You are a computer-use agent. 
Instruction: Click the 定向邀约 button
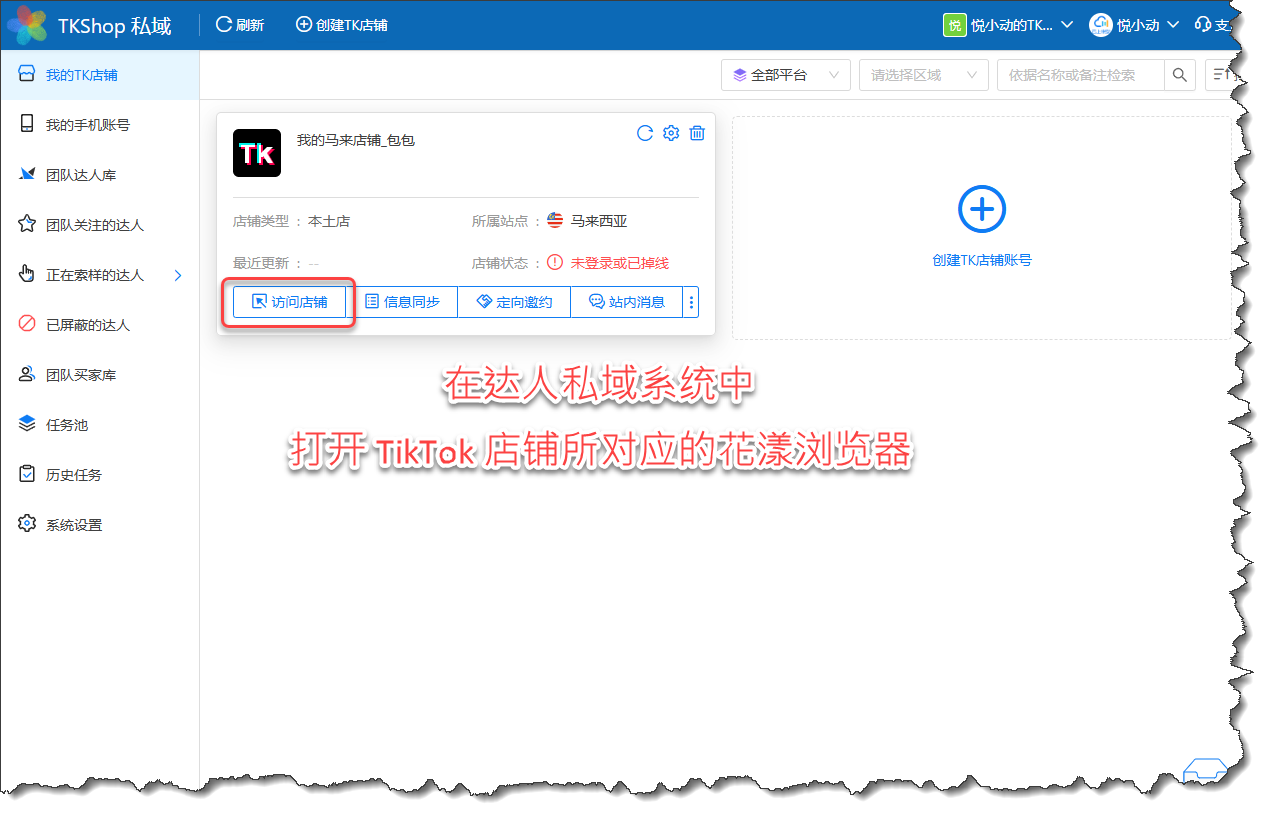pos(514,302)
